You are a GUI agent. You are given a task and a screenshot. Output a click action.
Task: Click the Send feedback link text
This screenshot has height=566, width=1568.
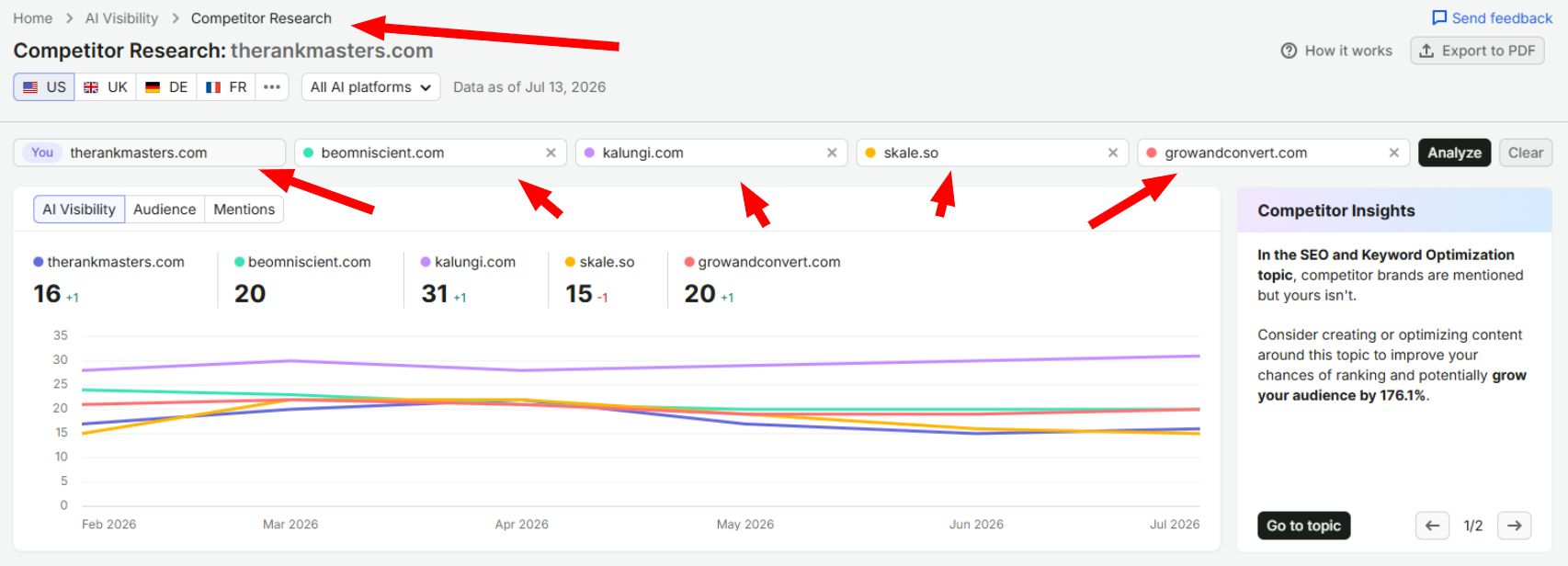click(1502, 18)
